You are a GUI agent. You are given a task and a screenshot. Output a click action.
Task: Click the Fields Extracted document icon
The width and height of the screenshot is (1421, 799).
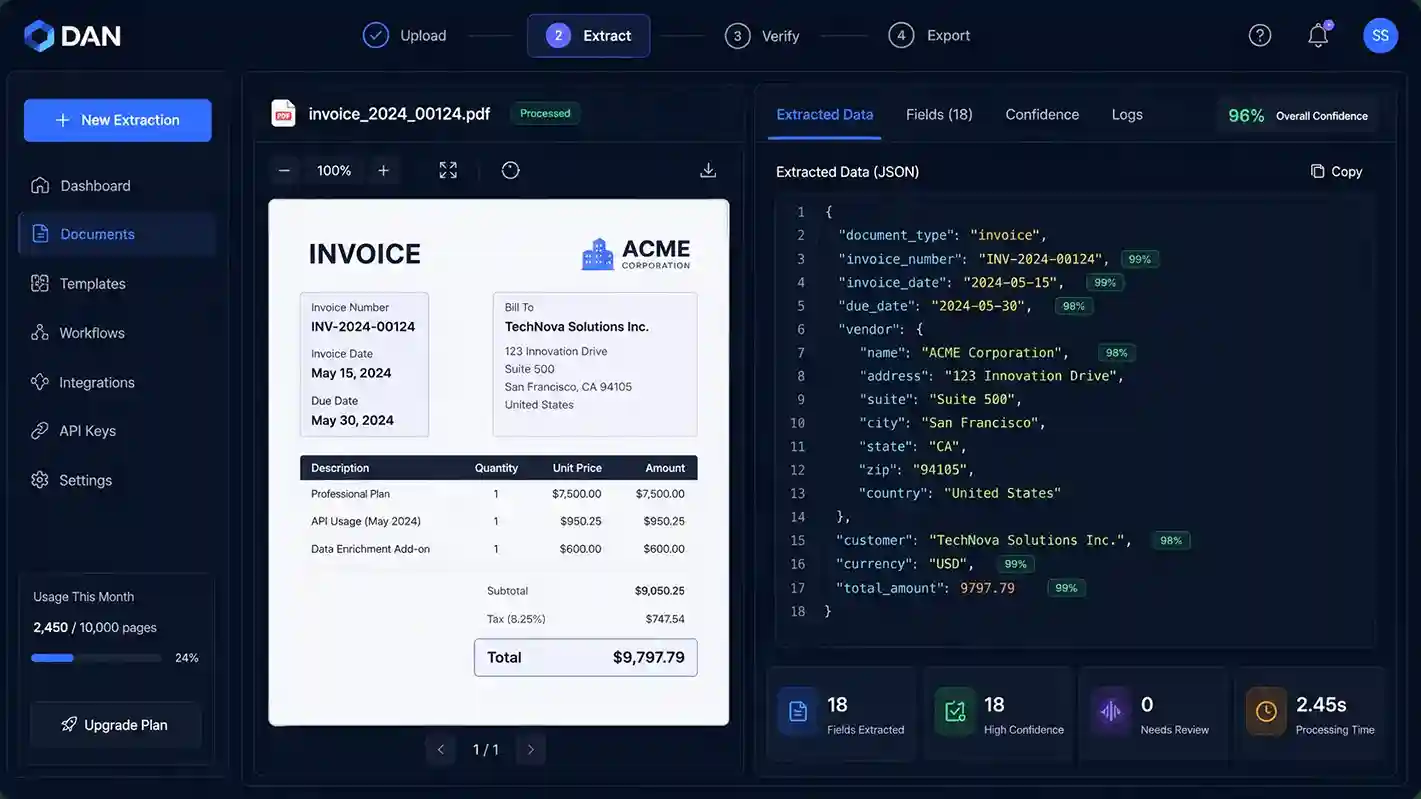click(798, 712)
